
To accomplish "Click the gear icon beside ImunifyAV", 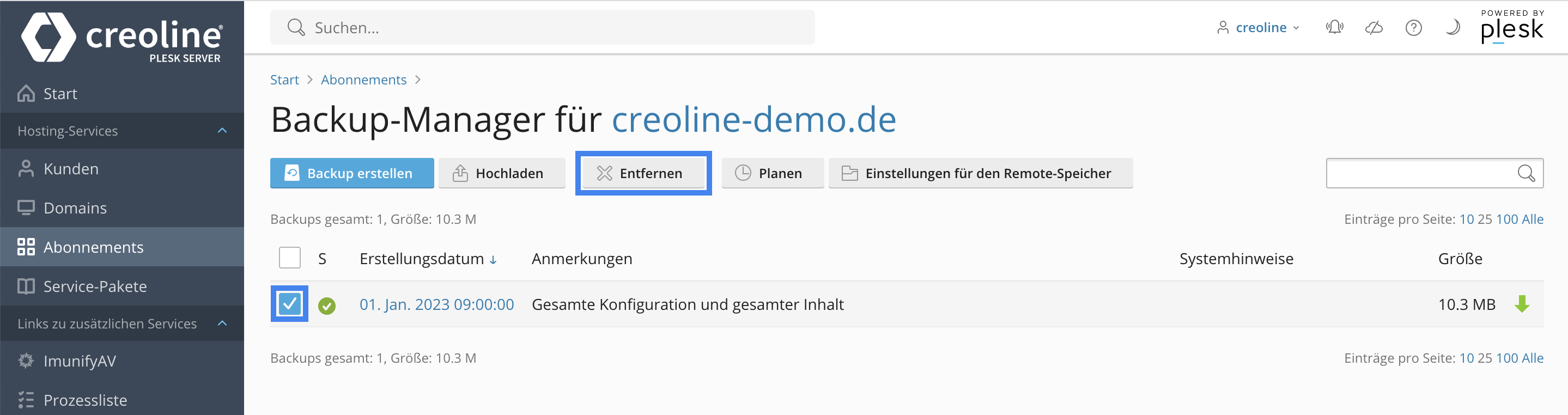I will tap(26, 360).
